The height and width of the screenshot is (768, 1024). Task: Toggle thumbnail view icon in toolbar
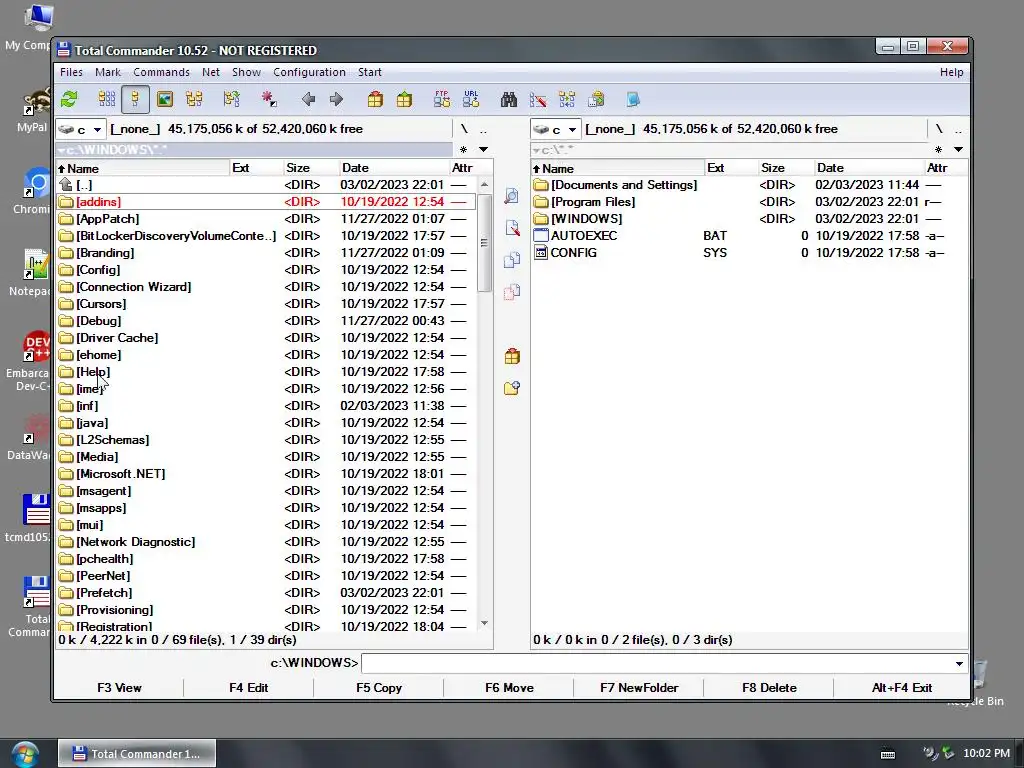click(x=165, y=99)
